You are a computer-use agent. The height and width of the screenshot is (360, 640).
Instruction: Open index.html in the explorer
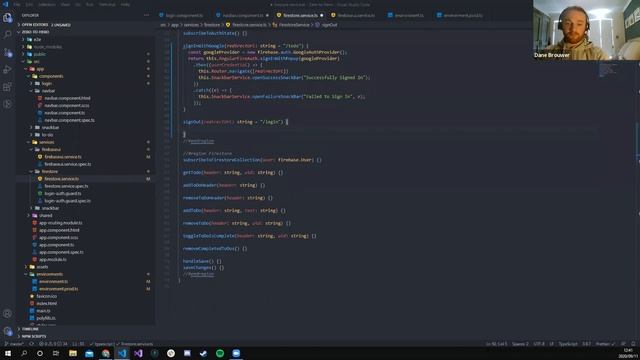[47, 304]
